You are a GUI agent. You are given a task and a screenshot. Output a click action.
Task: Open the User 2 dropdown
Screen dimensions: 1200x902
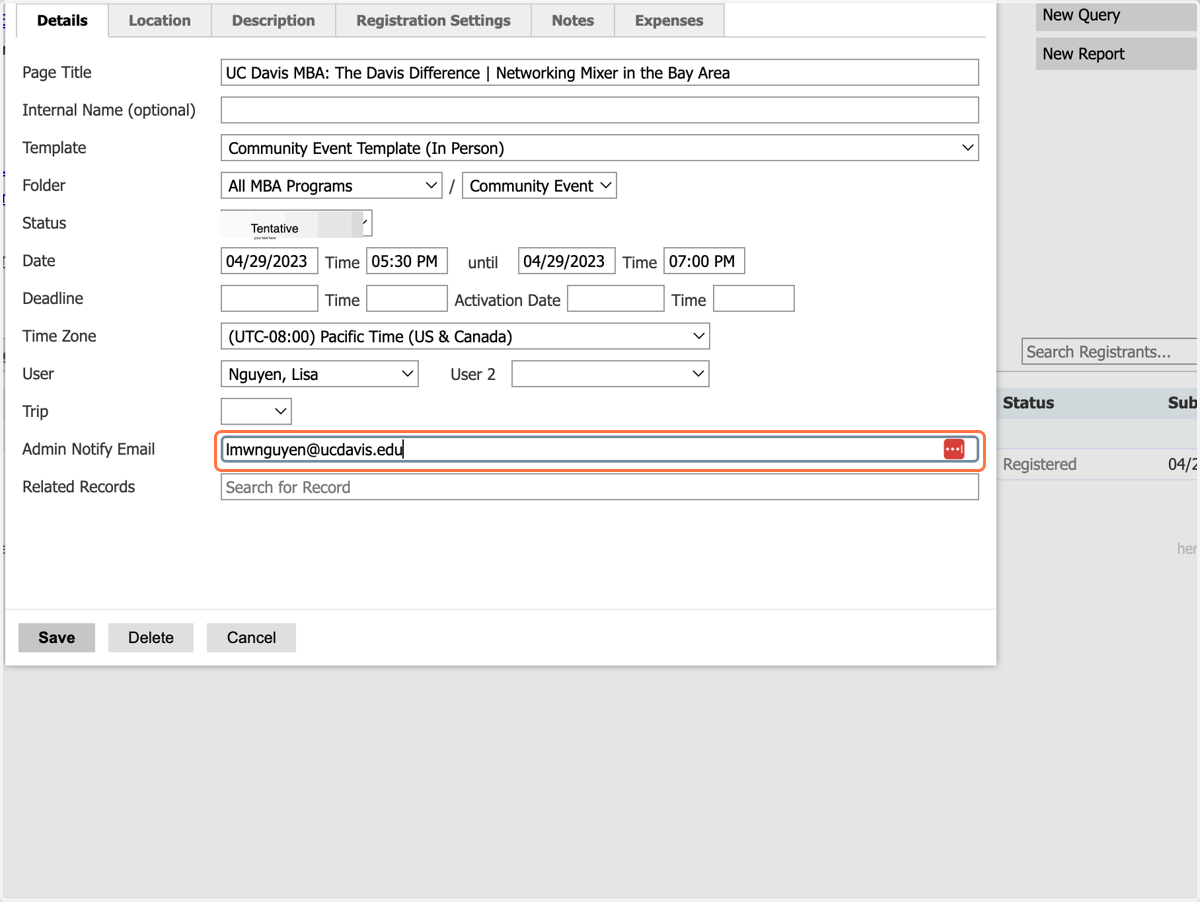click(x=610, y=374)
